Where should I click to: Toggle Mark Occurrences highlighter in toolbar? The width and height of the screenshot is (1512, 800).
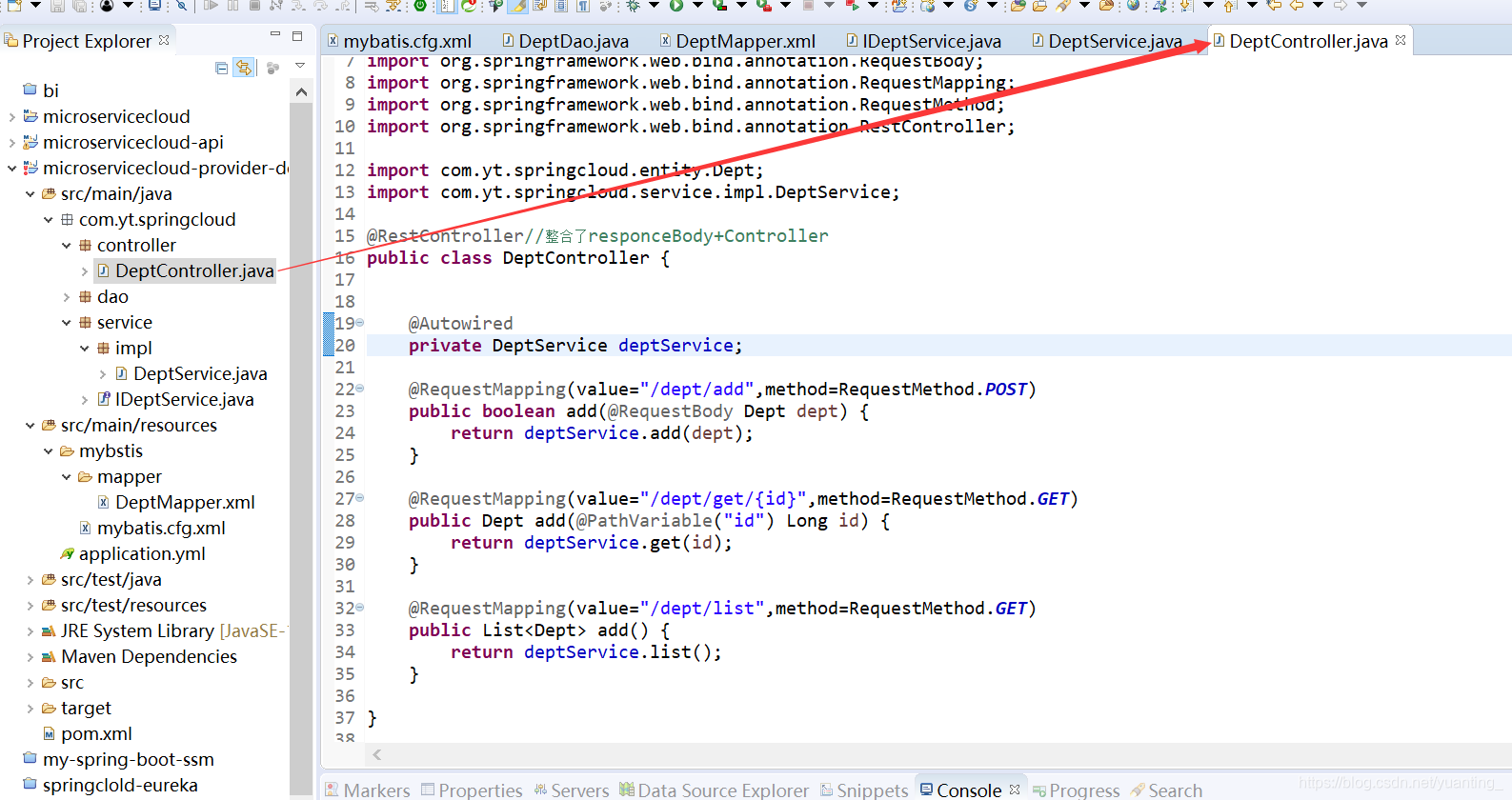[x=517, y=6]
